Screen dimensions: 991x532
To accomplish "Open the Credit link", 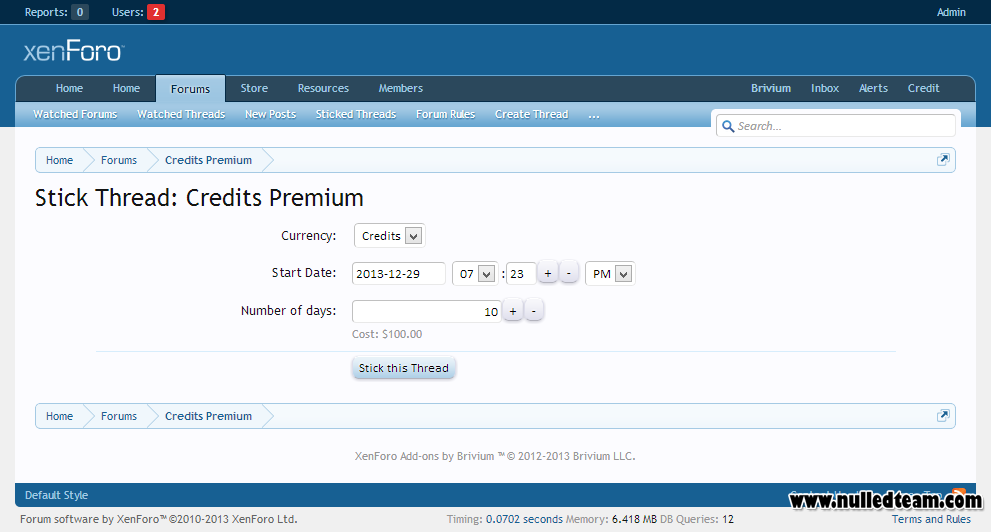I will (923, 88).
